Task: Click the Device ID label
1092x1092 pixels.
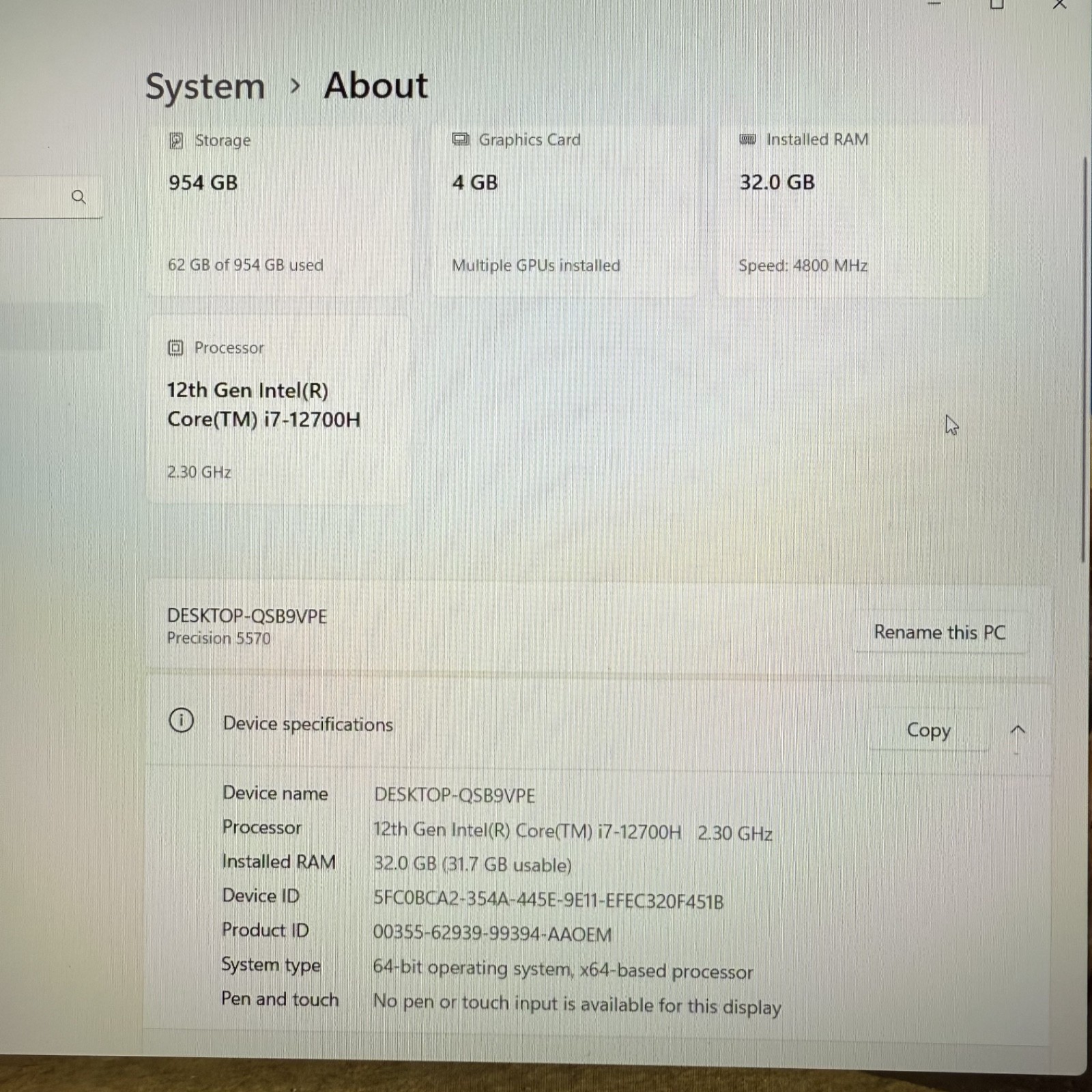Action: click(261, 896)
